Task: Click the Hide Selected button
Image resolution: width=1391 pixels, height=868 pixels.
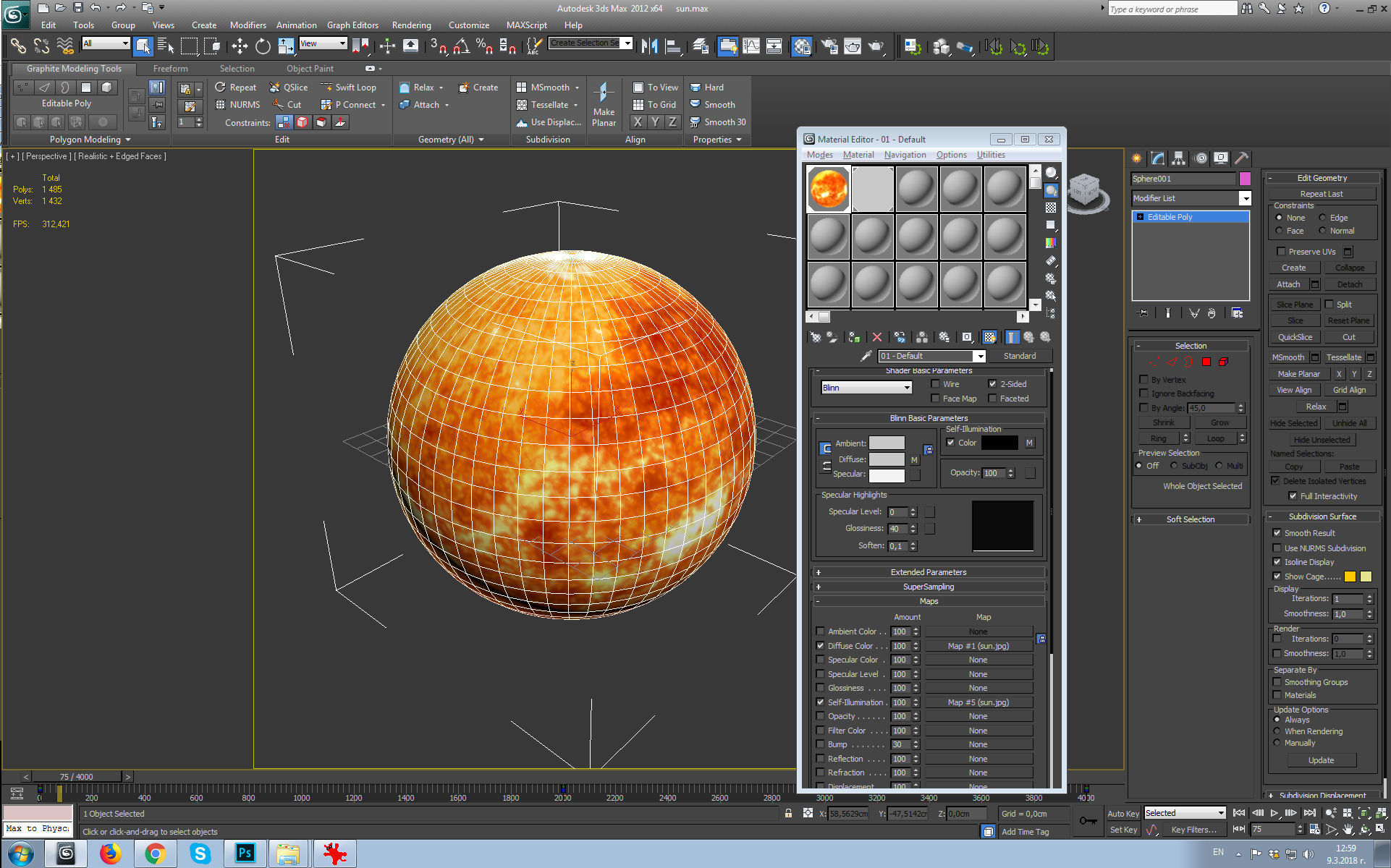Action: coord(1294,424)
